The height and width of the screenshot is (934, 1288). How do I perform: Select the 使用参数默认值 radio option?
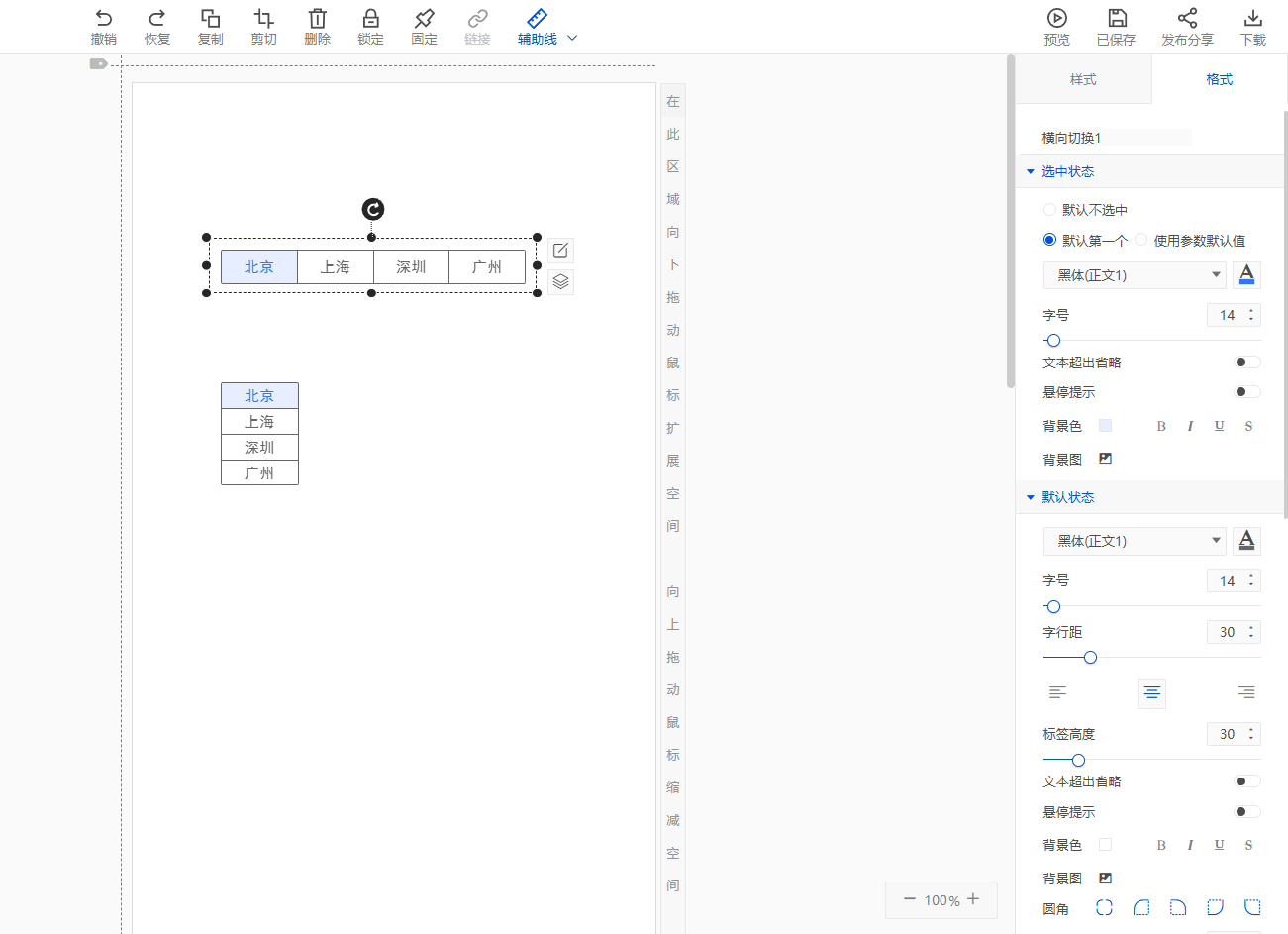pos(1140,240)
